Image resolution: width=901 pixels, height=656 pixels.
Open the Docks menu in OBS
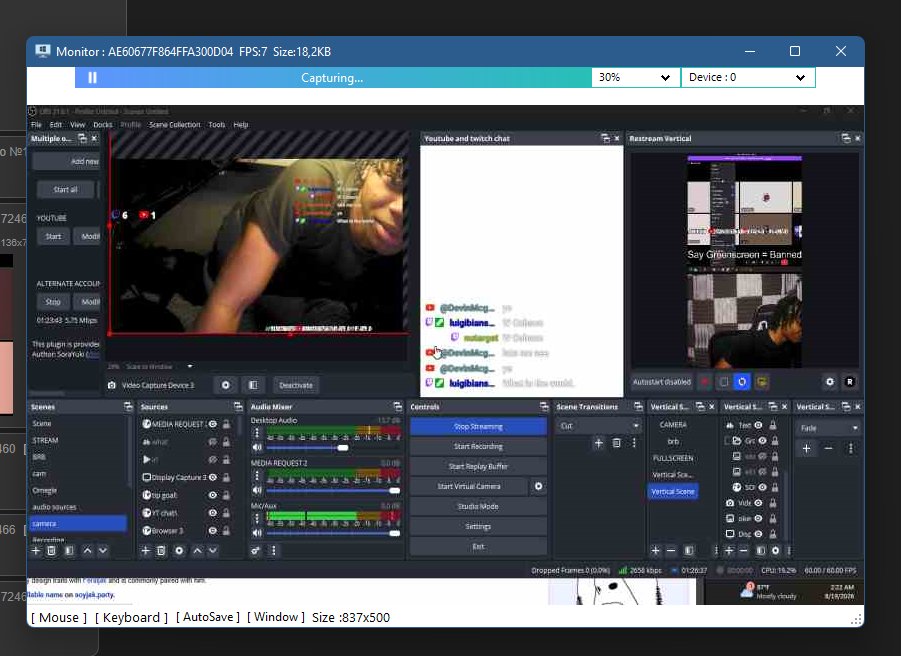[x=103, y=125]
